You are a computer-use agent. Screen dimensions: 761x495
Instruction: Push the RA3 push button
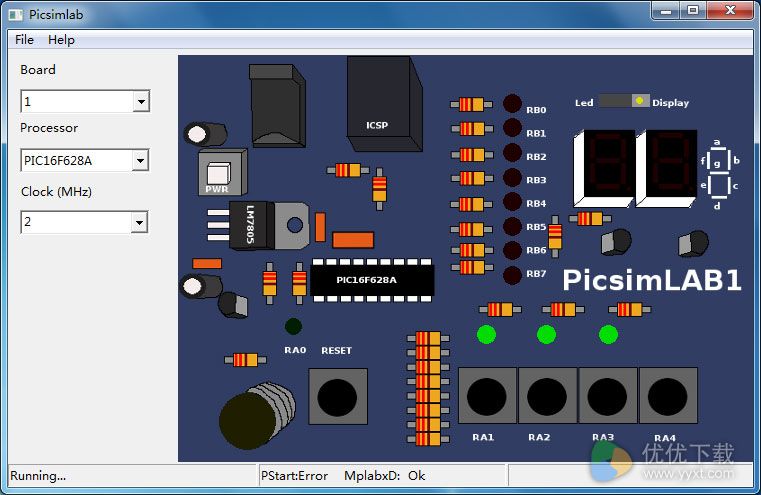607,396
